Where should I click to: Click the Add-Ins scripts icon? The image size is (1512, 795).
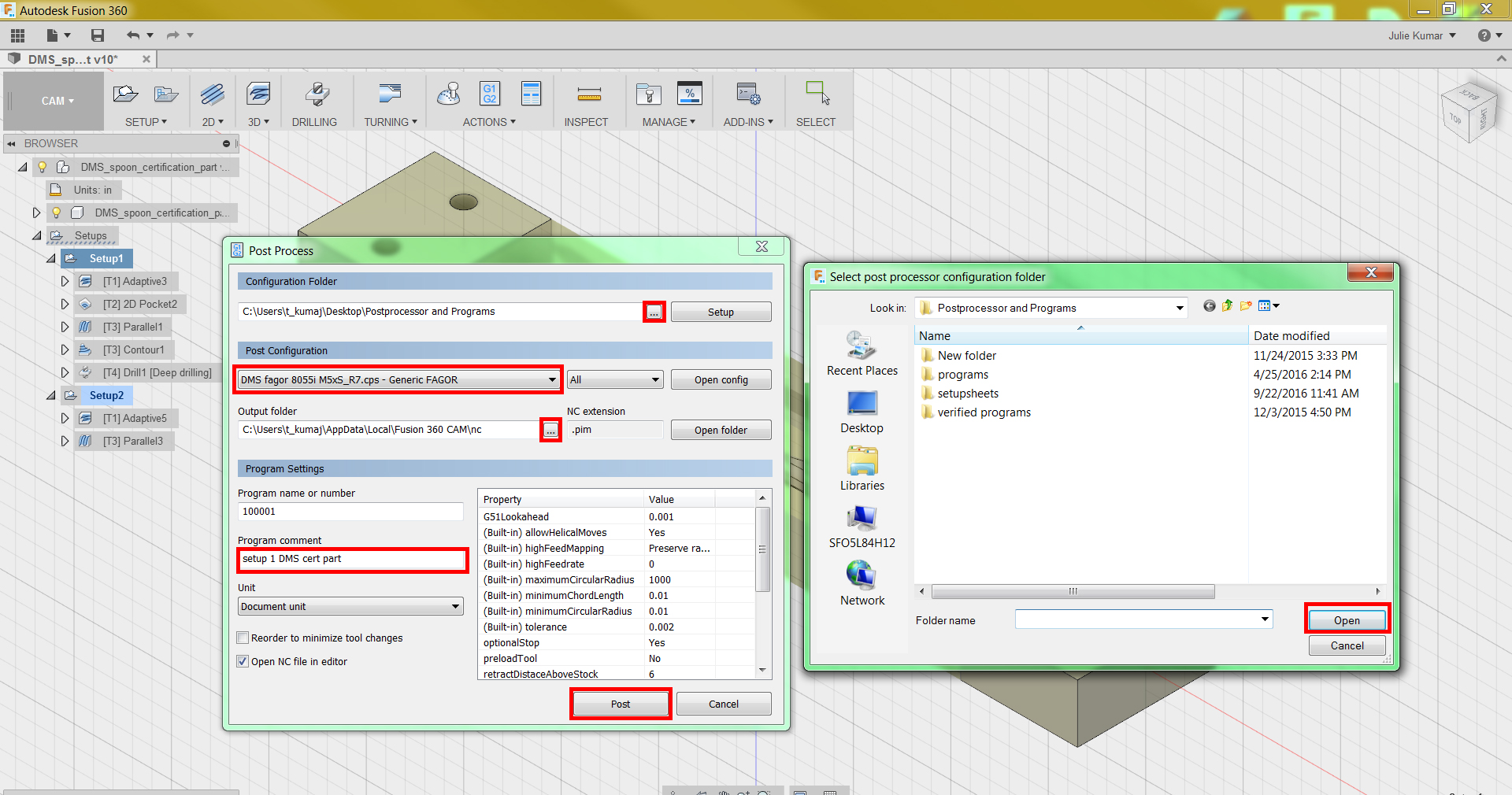click(748, 94)
